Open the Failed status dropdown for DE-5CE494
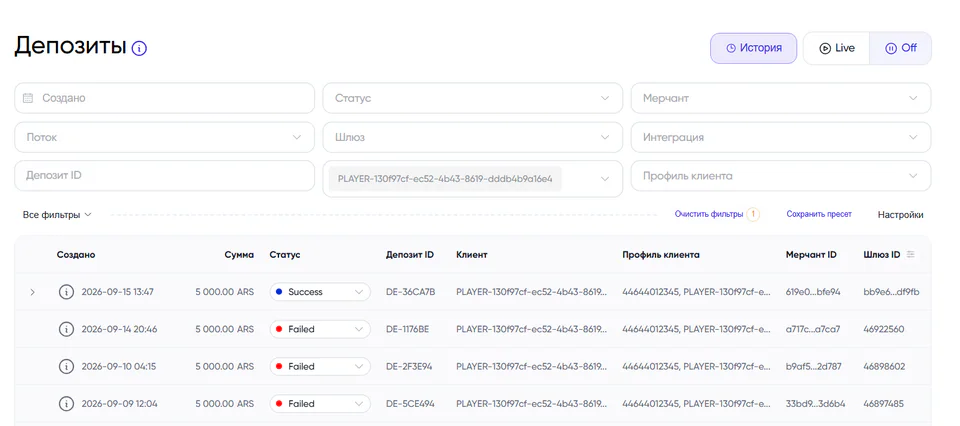Viewport: 960px width, 426px height. (x=320, y=404)
